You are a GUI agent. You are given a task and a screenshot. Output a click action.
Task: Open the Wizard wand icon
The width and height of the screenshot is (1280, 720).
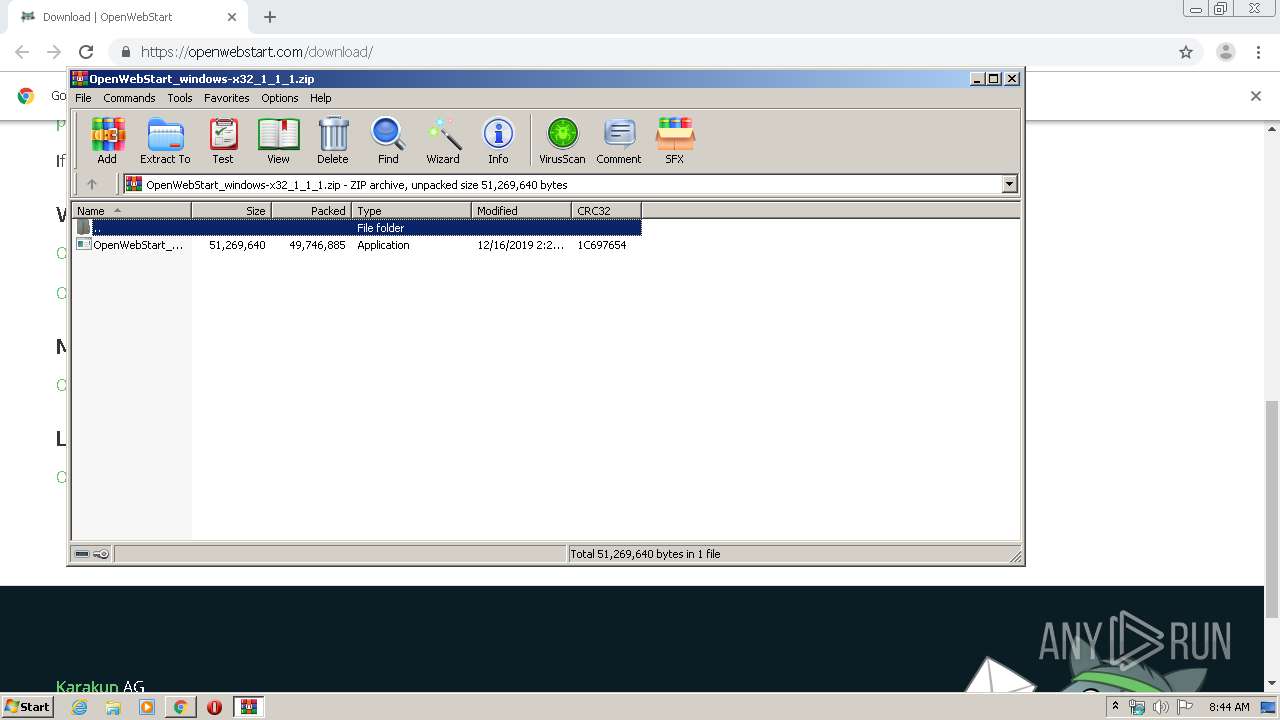click(x=443, y=140)
